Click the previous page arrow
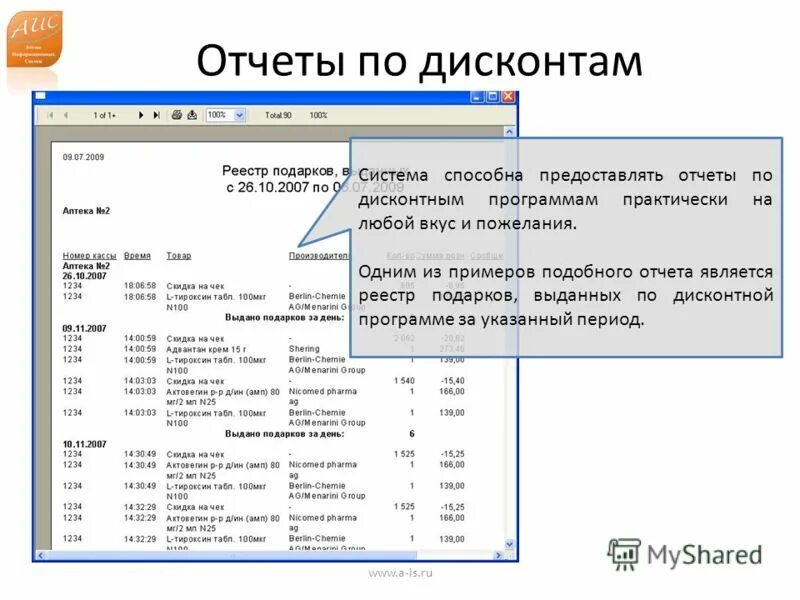Viewport: 800px width, 600px height. 66,115
